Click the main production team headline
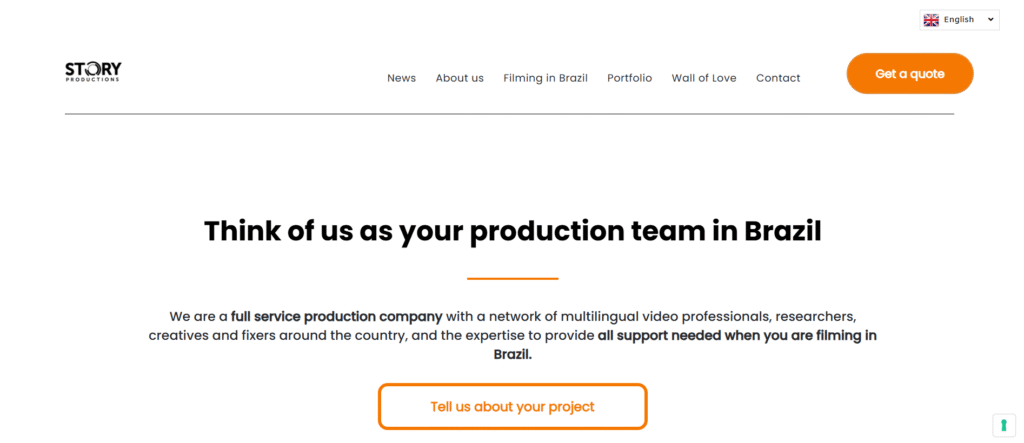This screenshot has width=1024, height=443. click(x=513, y=231)
